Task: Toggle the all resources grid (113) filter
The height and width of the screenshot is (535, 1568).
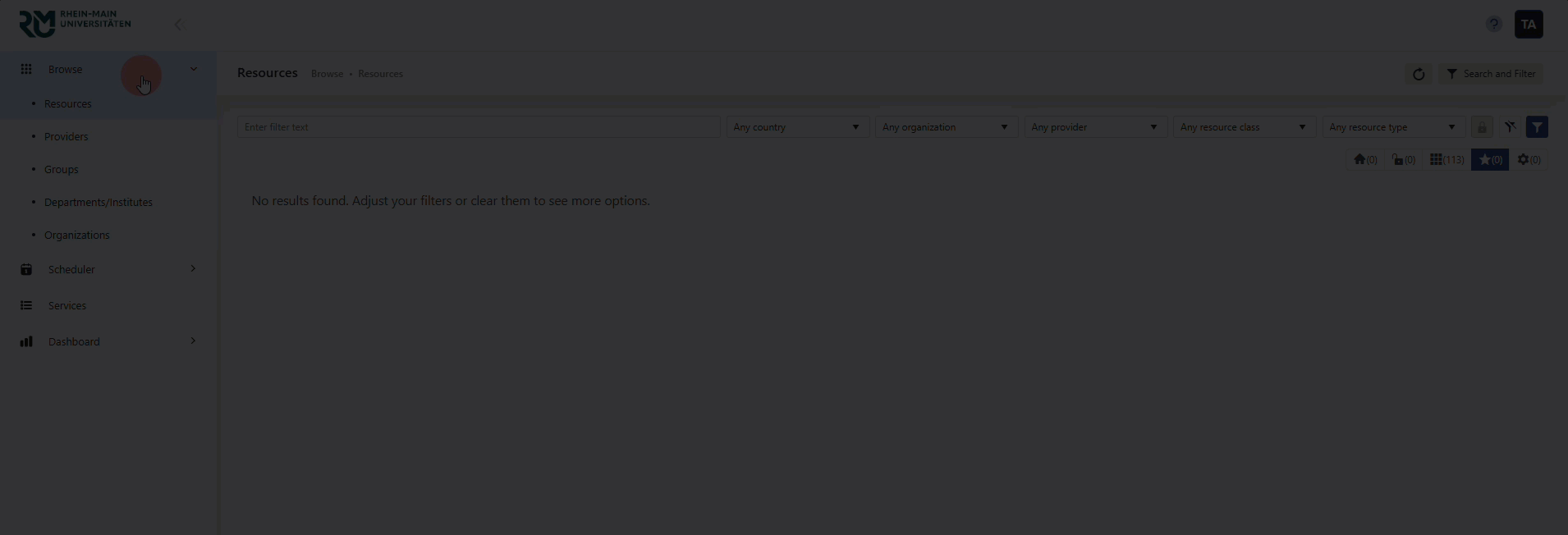Action: click(1447, 160)
